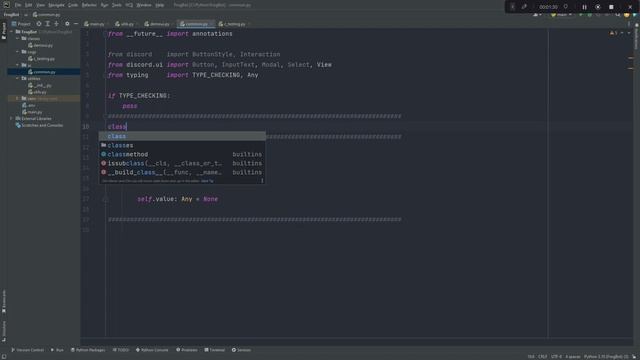The height and width of the screenshot is (360, 640).
Task: Click FrogBot breadcrumb in navigation bar
Action: (11, 15)
